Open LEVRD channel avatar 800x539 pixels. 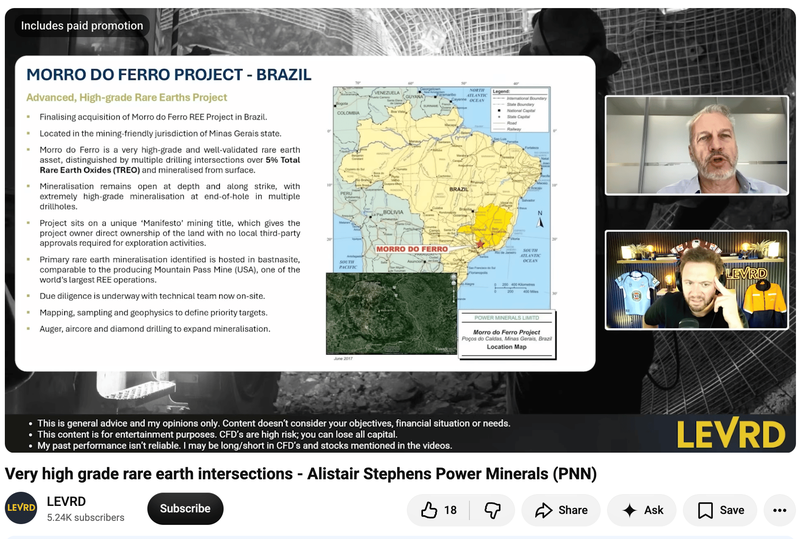coord(21,508)
